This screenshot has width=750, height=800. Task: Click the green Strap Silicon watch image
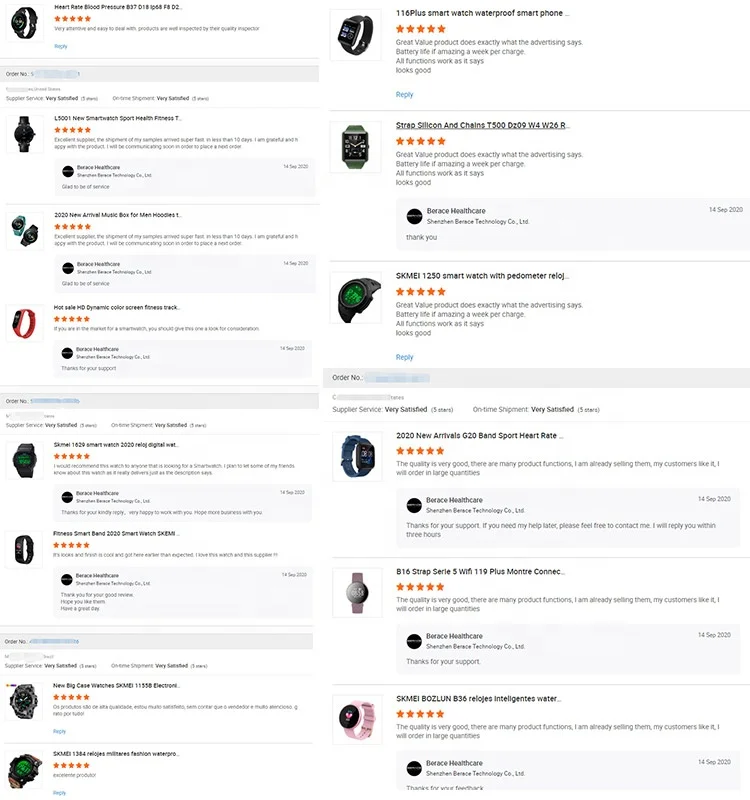point(355,147)
